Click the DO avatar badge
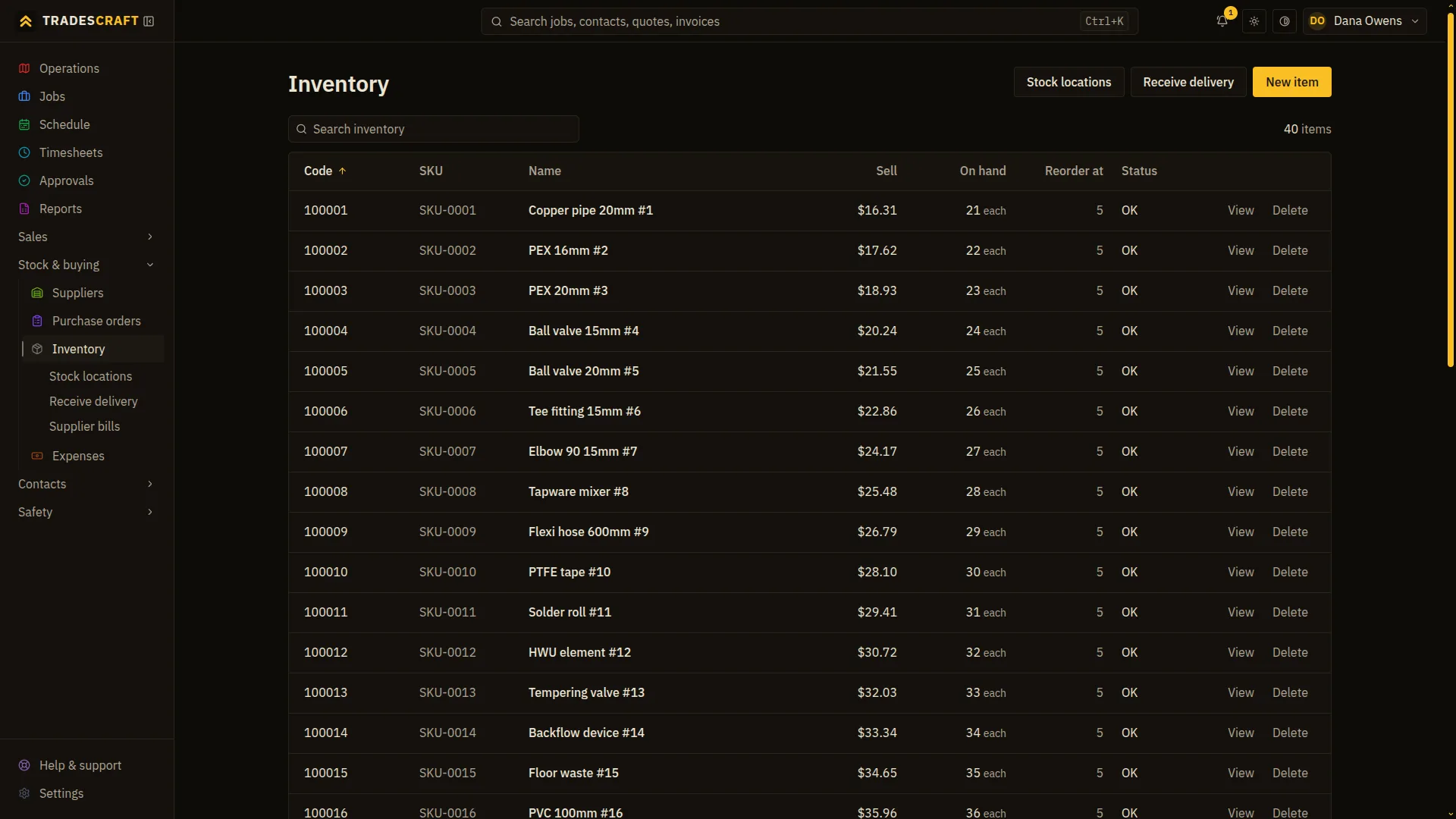 pos(1317,21)
